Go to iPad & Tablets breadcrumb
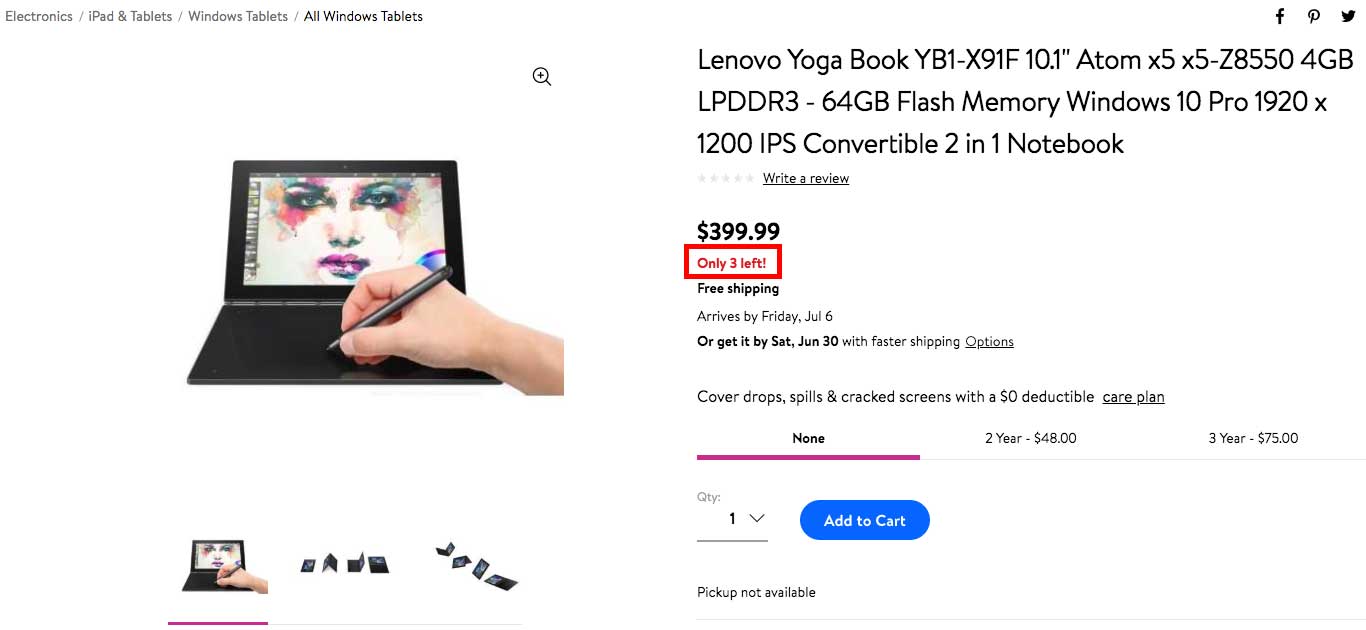The height and width of the screenshot is (630, 1366). point(130,16)
